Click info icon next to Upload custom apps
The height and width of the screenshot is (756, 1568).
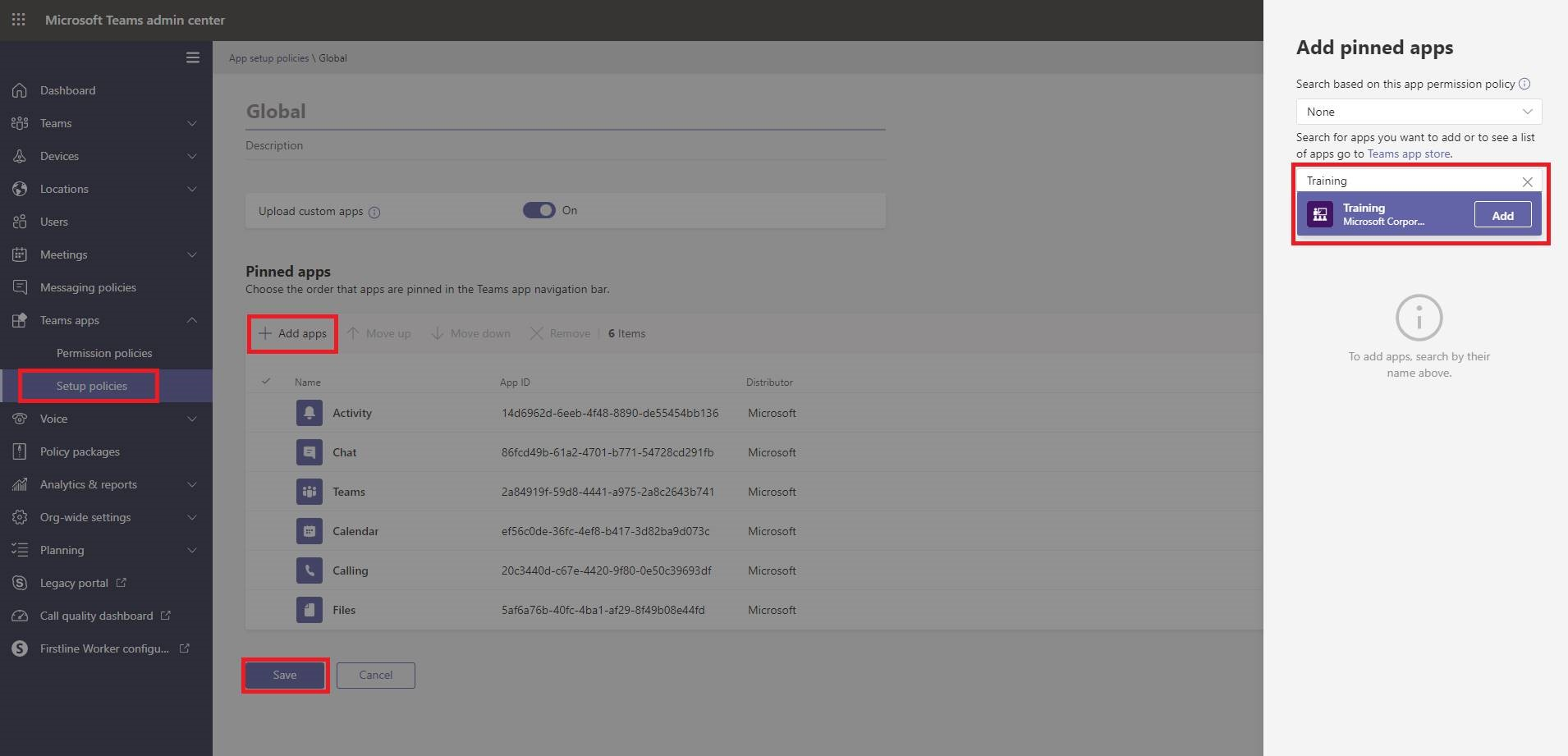coord(374,213)
